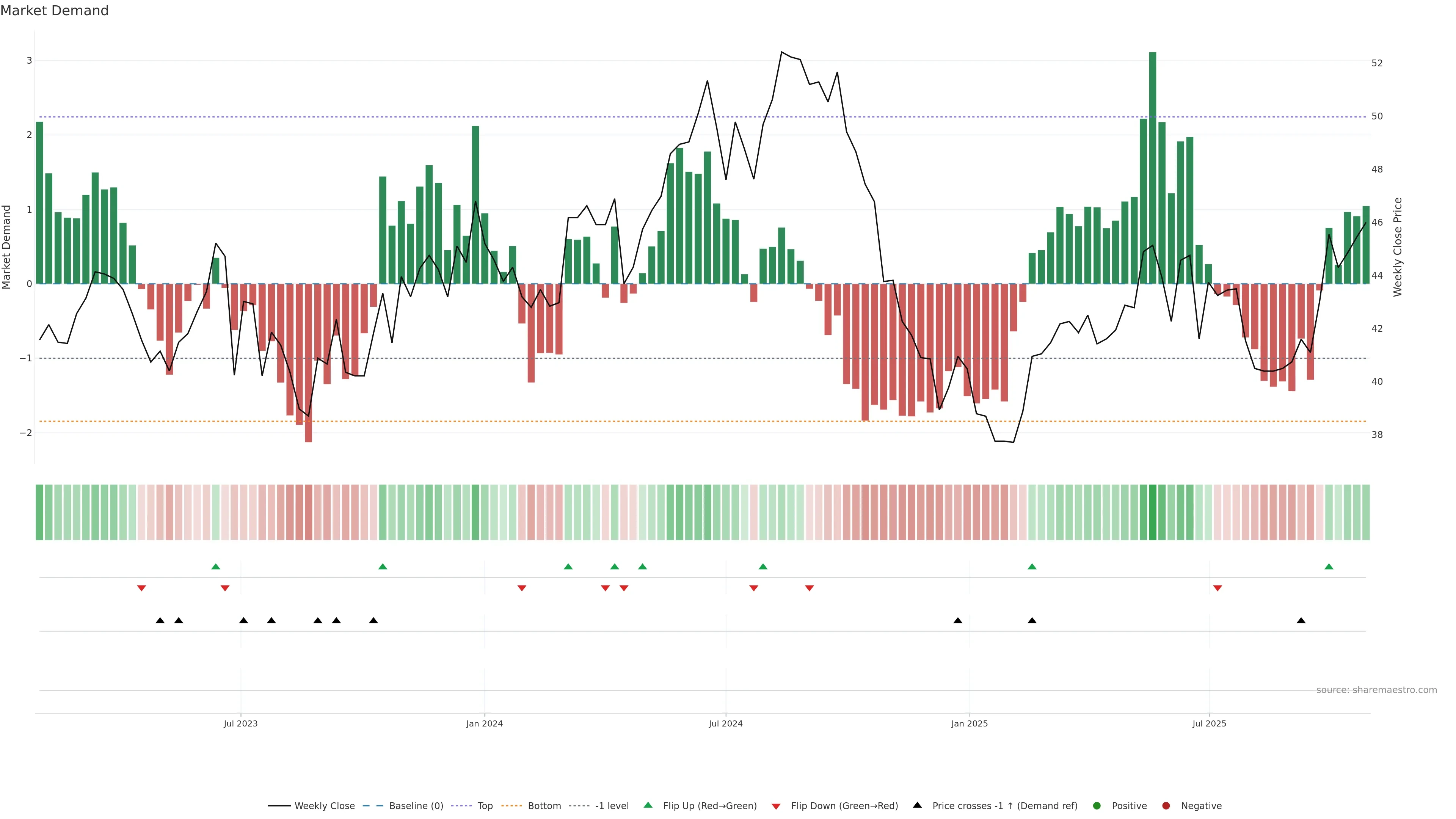Click the last black price-cross triangle after Jul 2025

tap(1301, 621)
